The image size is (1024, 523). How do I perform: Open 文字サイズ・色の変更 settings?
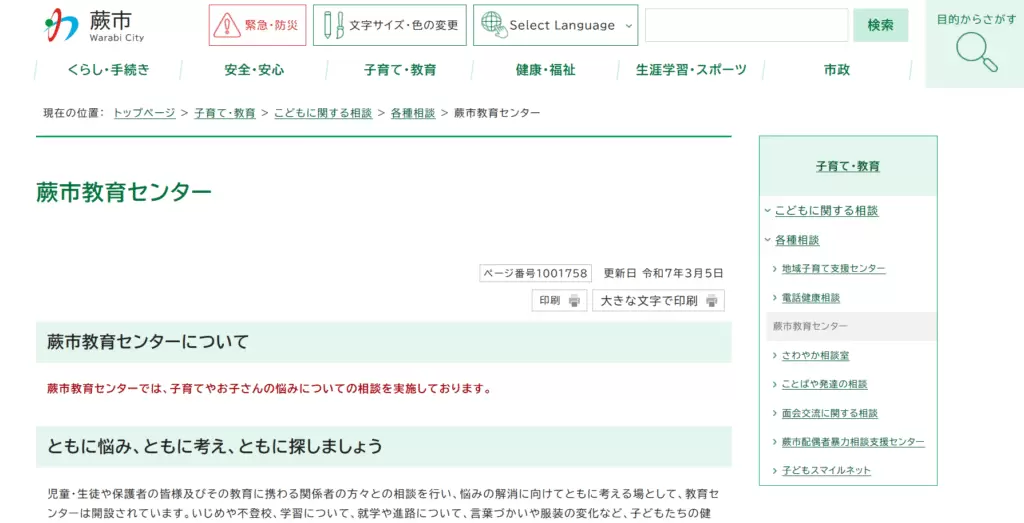click(390, 25)
